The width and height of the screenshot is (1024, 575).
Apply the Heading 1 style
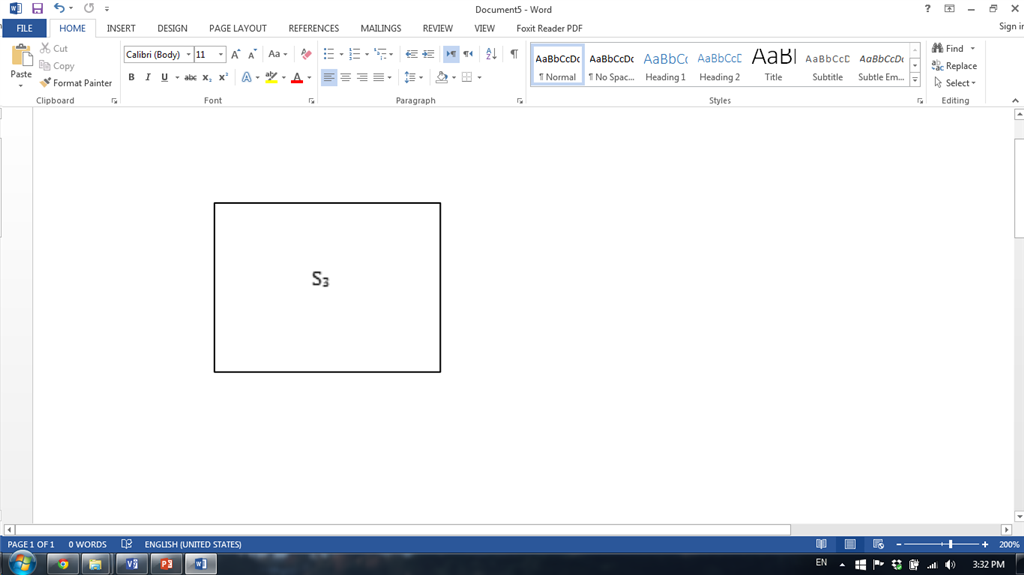coord(665,65)
